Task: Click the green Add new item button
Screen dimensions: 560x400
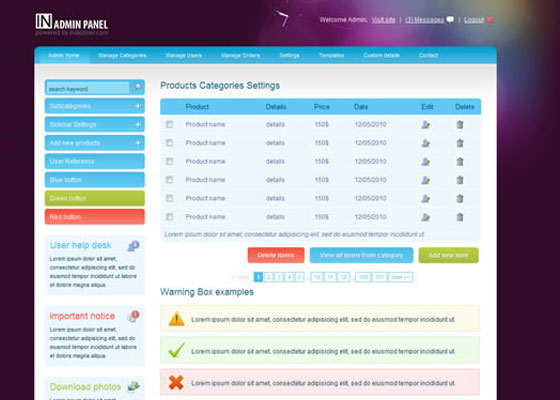Action: tap(449, 255)
